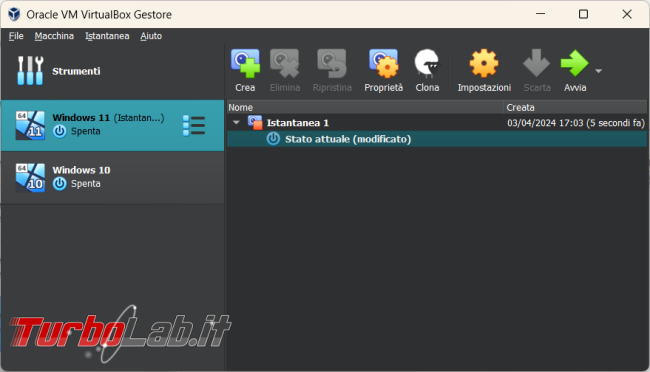Click power icon beside Stato attuale
This screenshot has width=650, height=372.
click(x=273, y=139)
